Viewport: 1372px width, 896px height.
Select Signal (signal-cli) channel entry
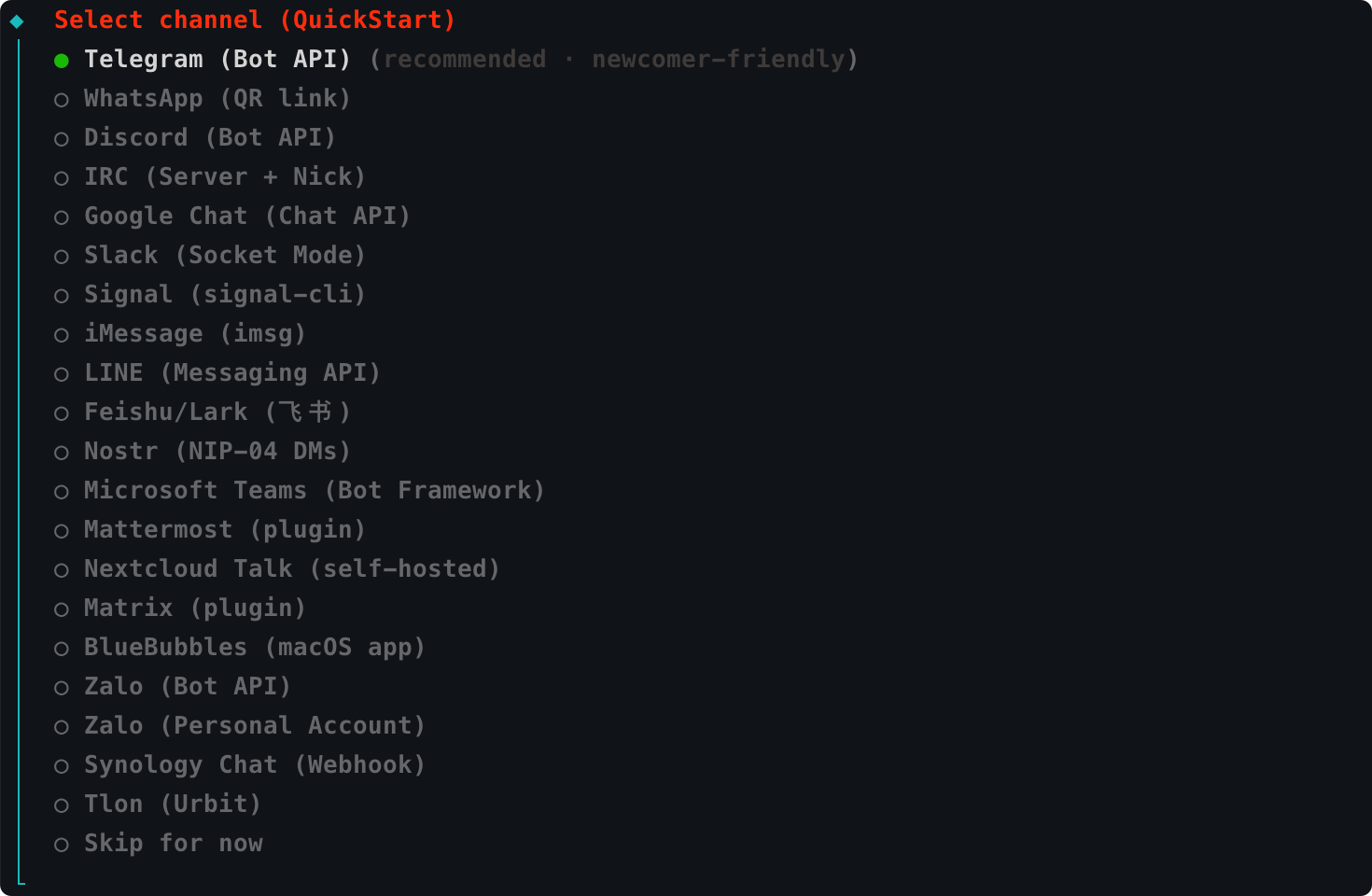(x=62, y=296)
